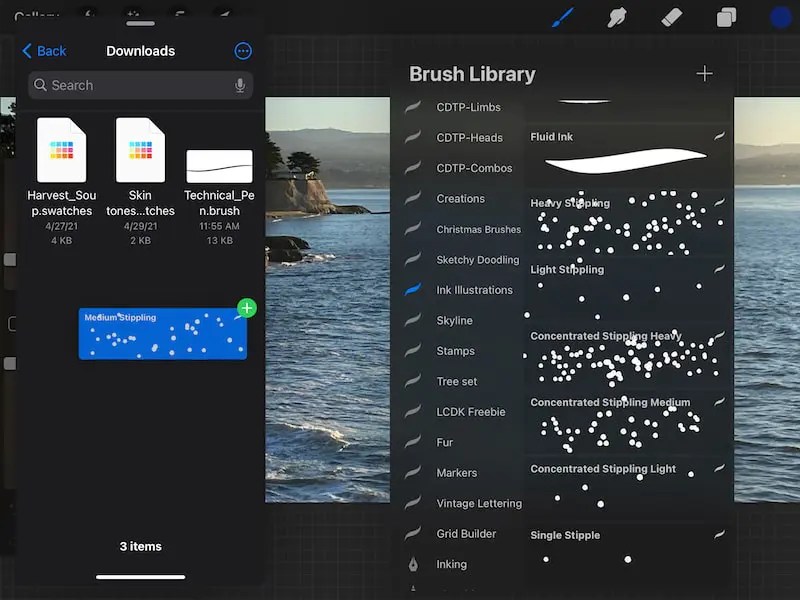This screenshot has width=800, height=600.
Task: Switch to the Eraser tool
Action: [672, 17]
